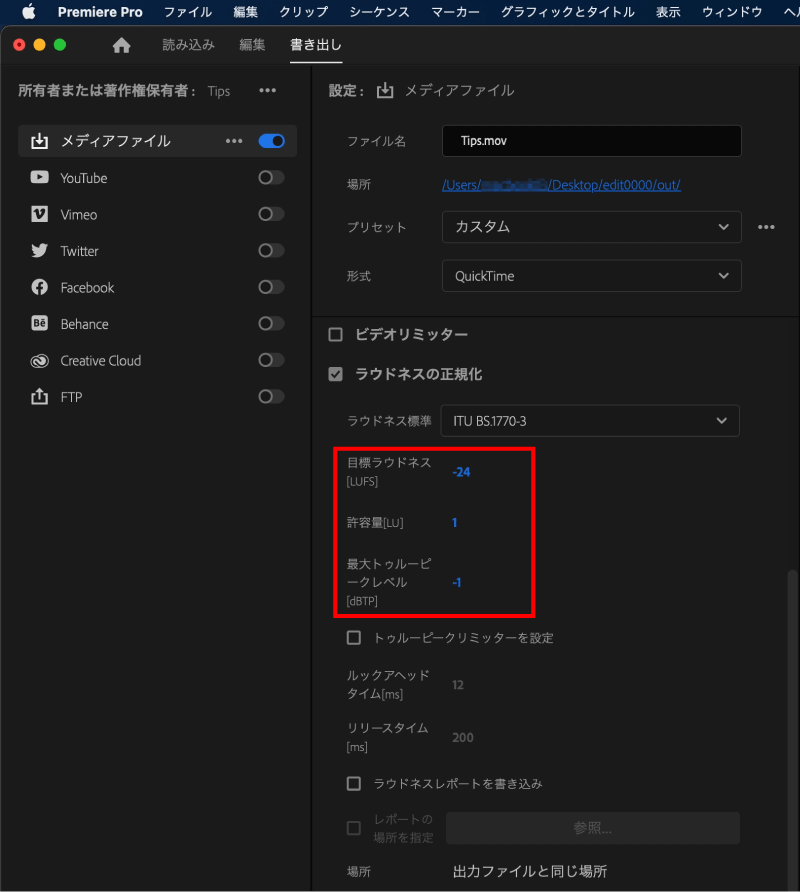Image resolution: width=800 pixels, height=892 pixels.
Task: Click the 許容量 value 1
Action: [455, 523]
